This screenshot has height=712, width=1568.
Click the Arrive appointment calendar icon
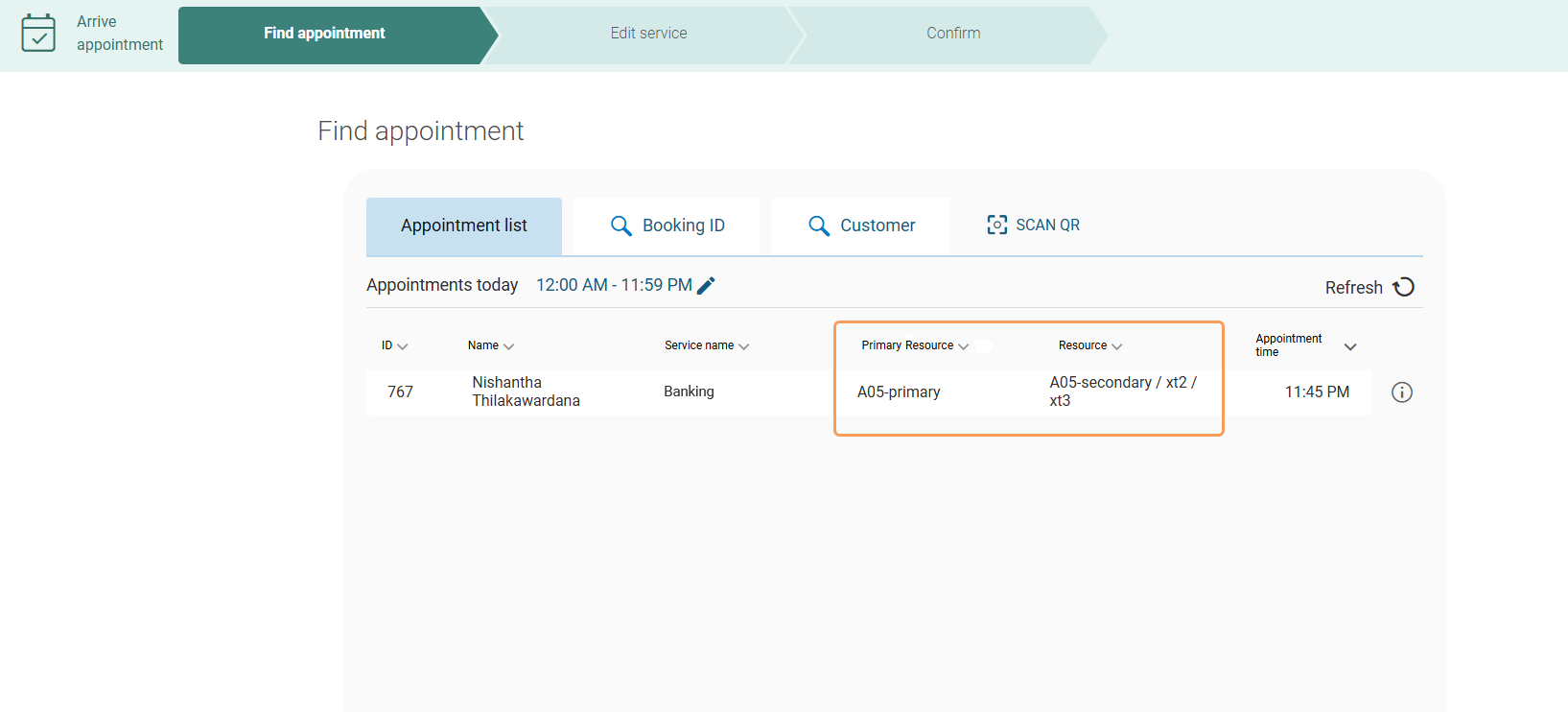click(x=38, y=33)
